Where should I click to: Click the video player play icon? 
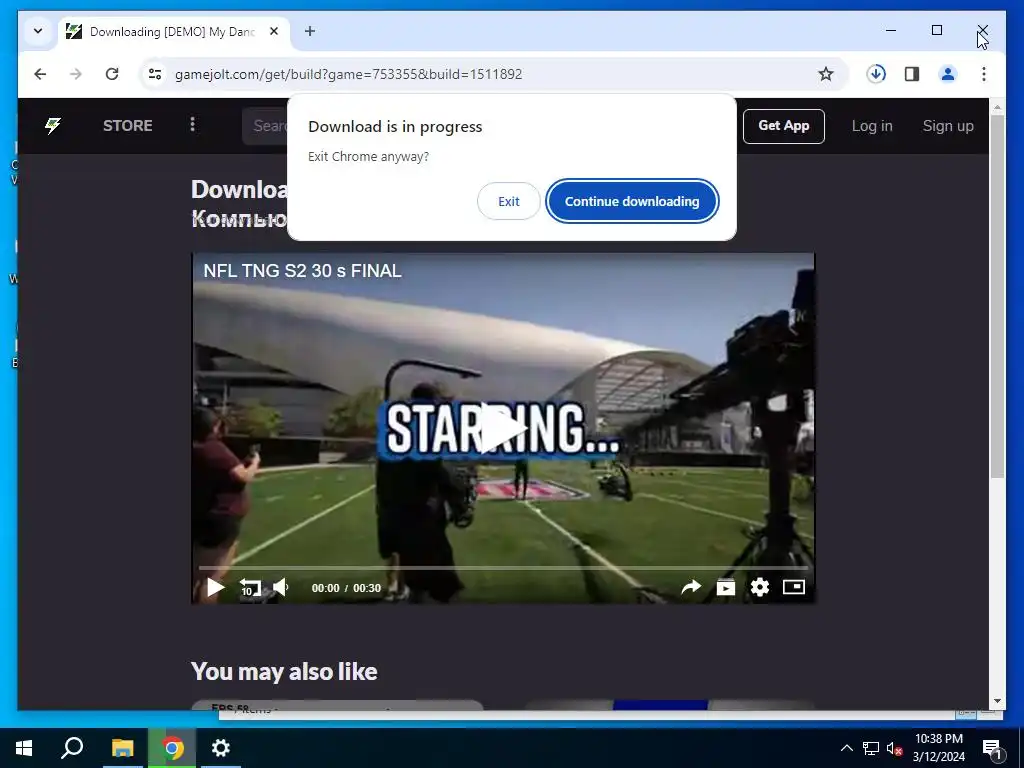click(215, 587)
